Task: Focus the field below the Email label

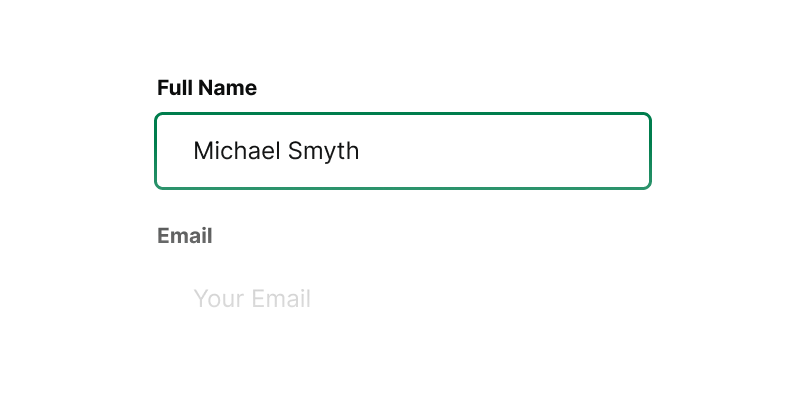Action: [x=403, y=299]
